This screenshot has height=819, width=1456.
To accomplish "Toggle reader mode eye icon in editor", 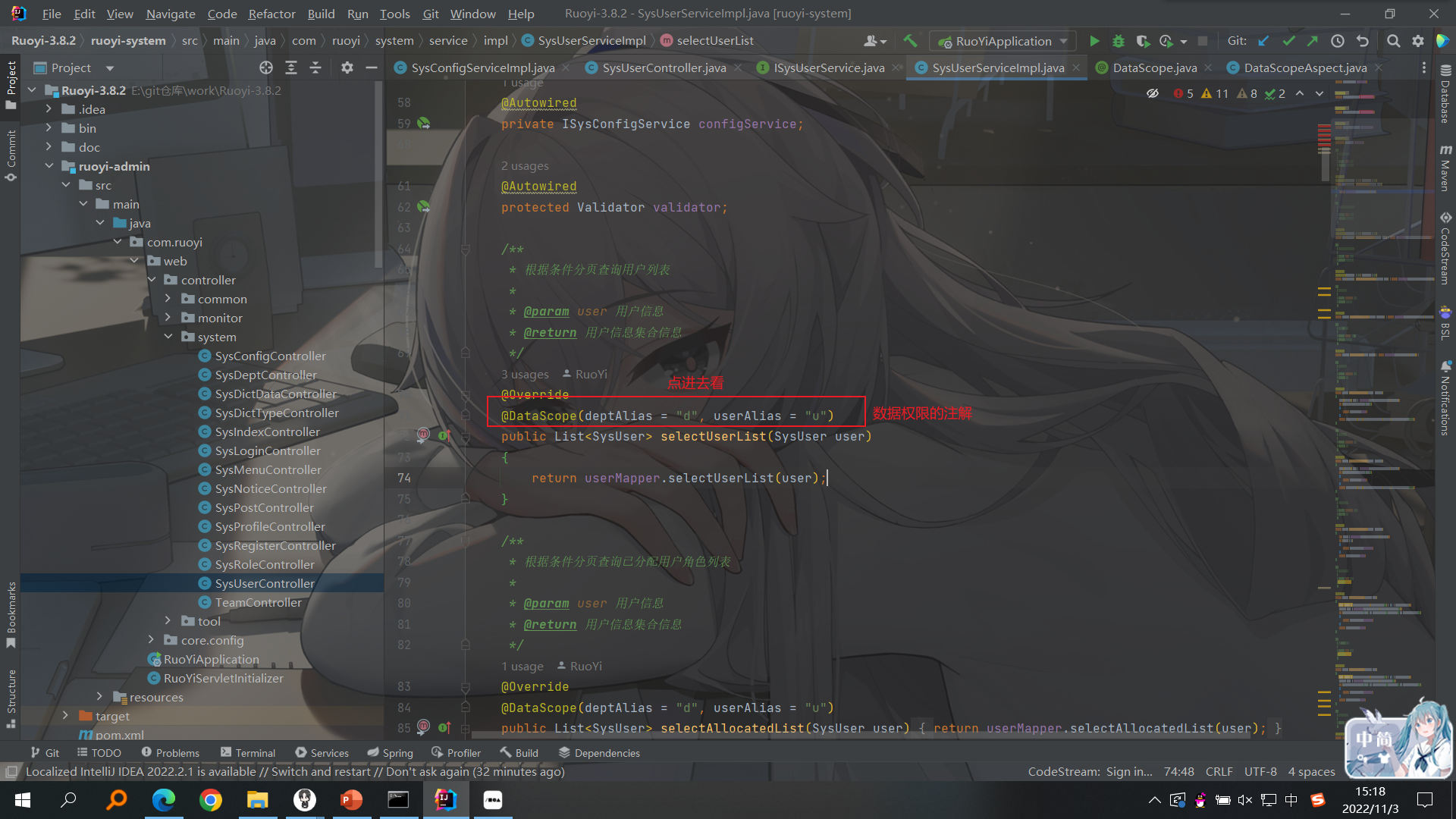I will point(1153,93).
